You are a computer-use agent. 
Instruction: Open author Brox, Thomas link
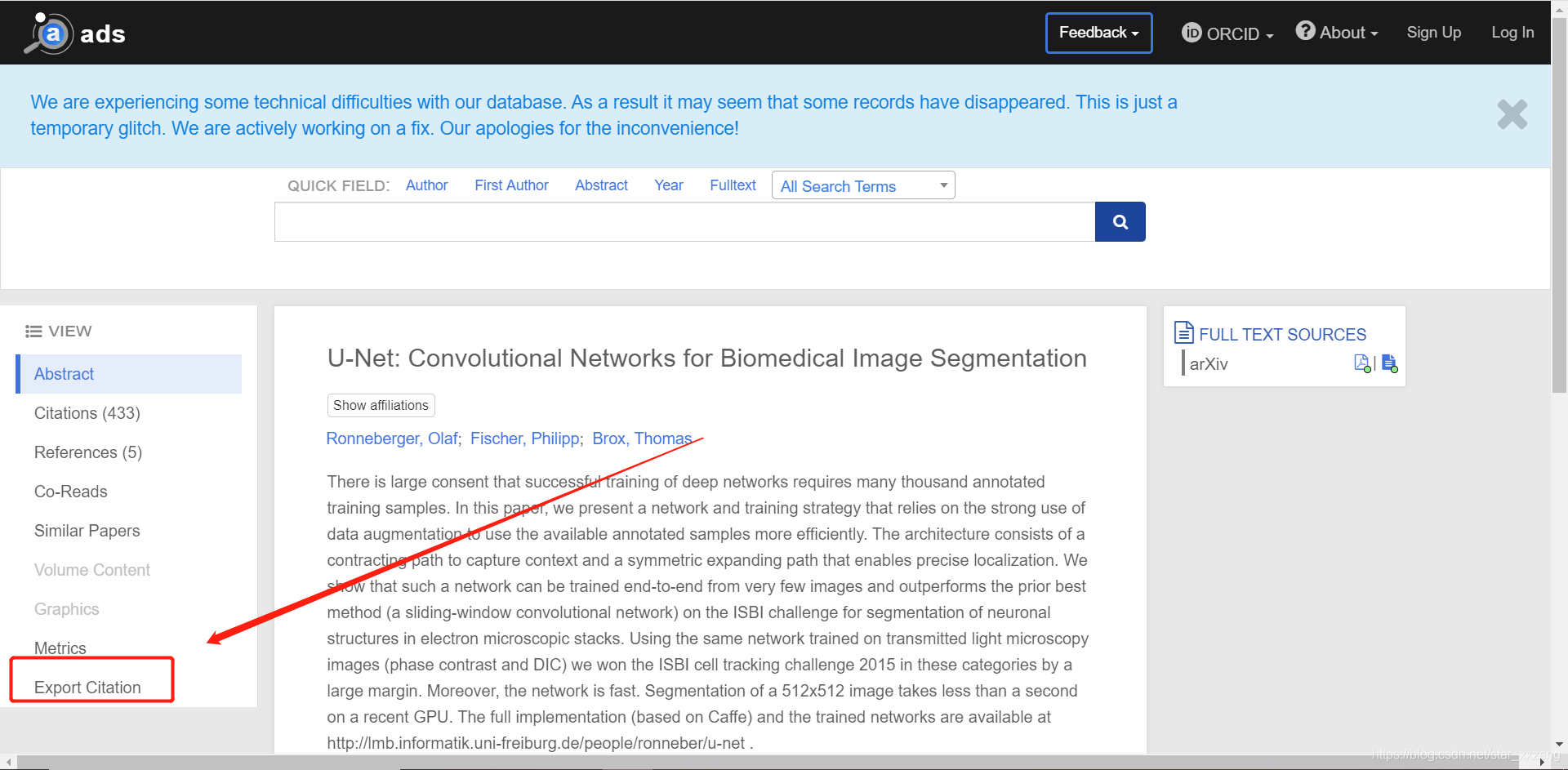tap(642, 438)
